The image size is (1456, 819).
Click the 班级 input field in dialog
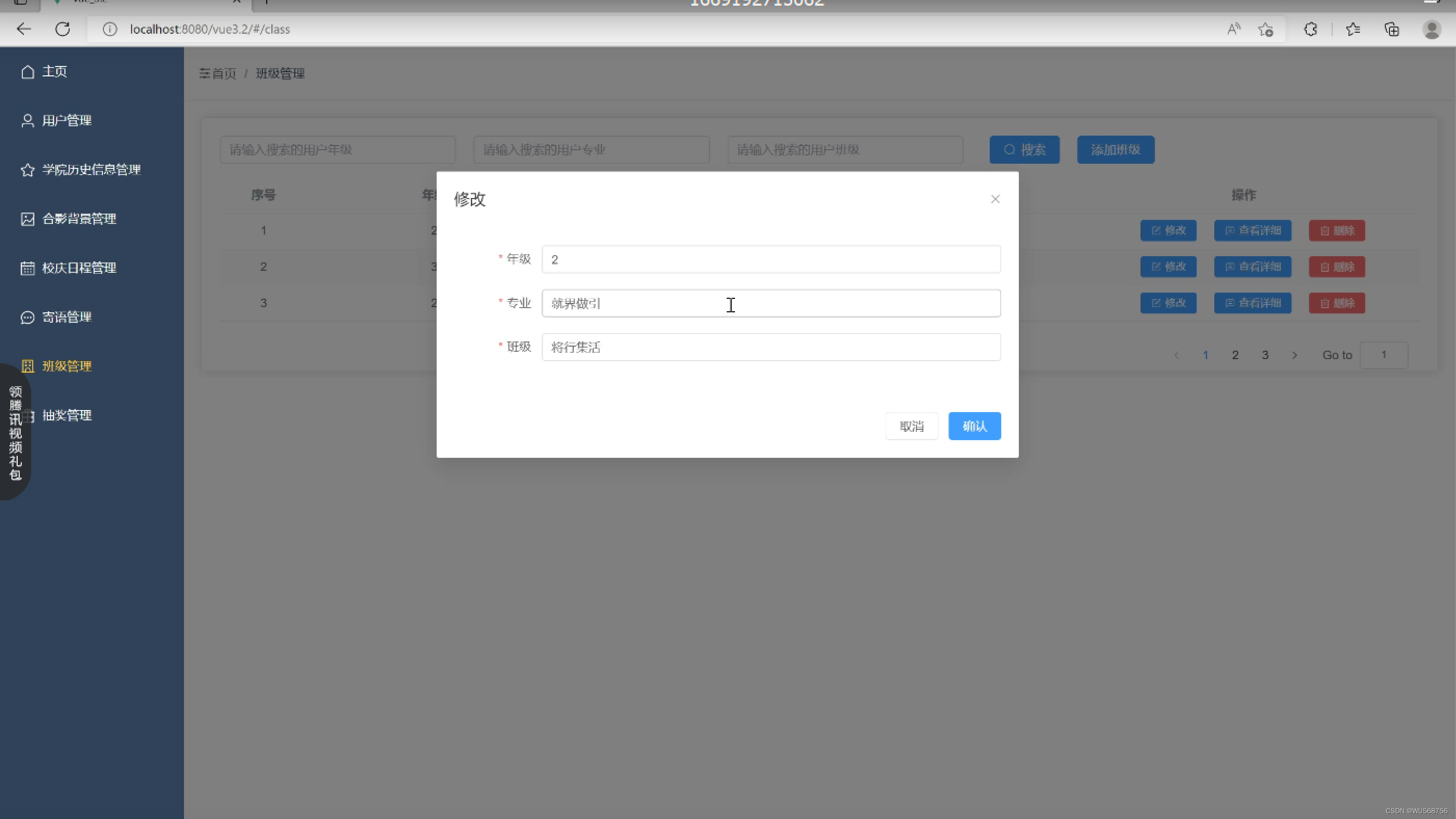click(771, 347)
